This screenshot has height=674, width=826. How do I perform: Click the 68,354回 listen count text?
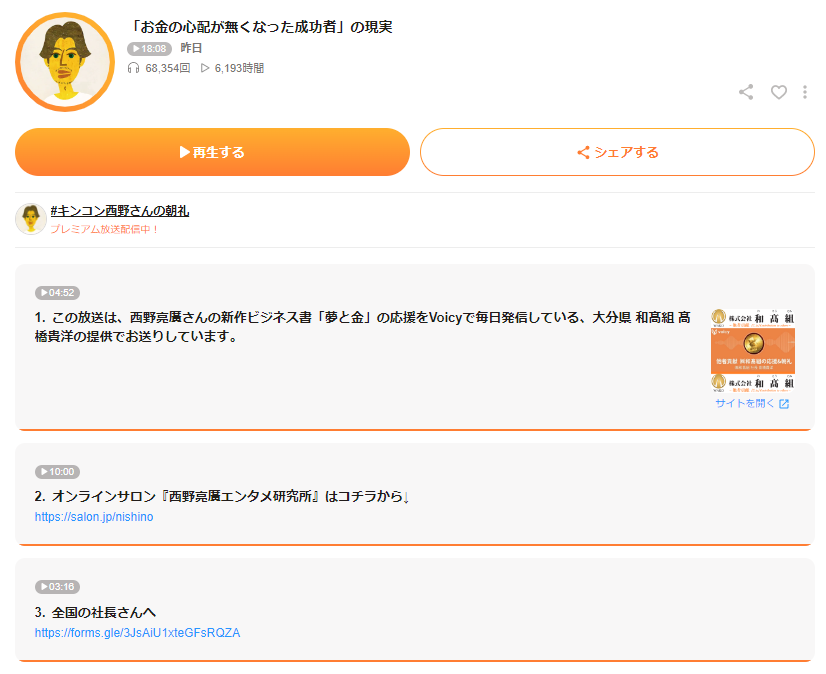pyautogui.click(x=168, y=68)
